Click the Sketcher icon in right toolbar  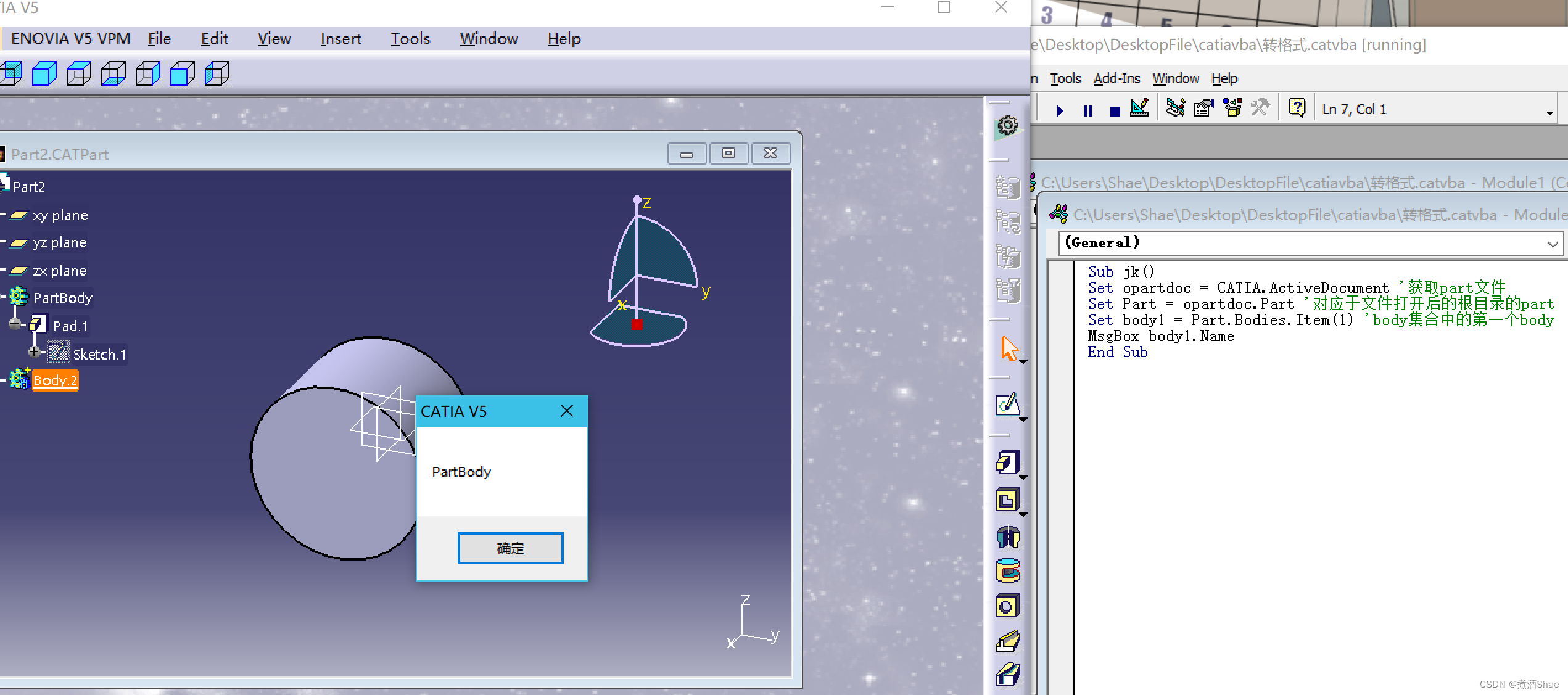coord(1008,405)
